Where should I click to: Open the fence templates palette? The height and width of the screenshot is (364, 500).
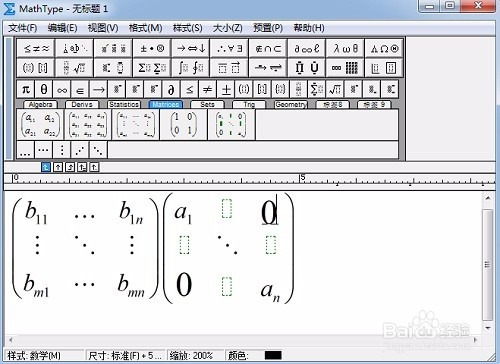pos(36,68)
